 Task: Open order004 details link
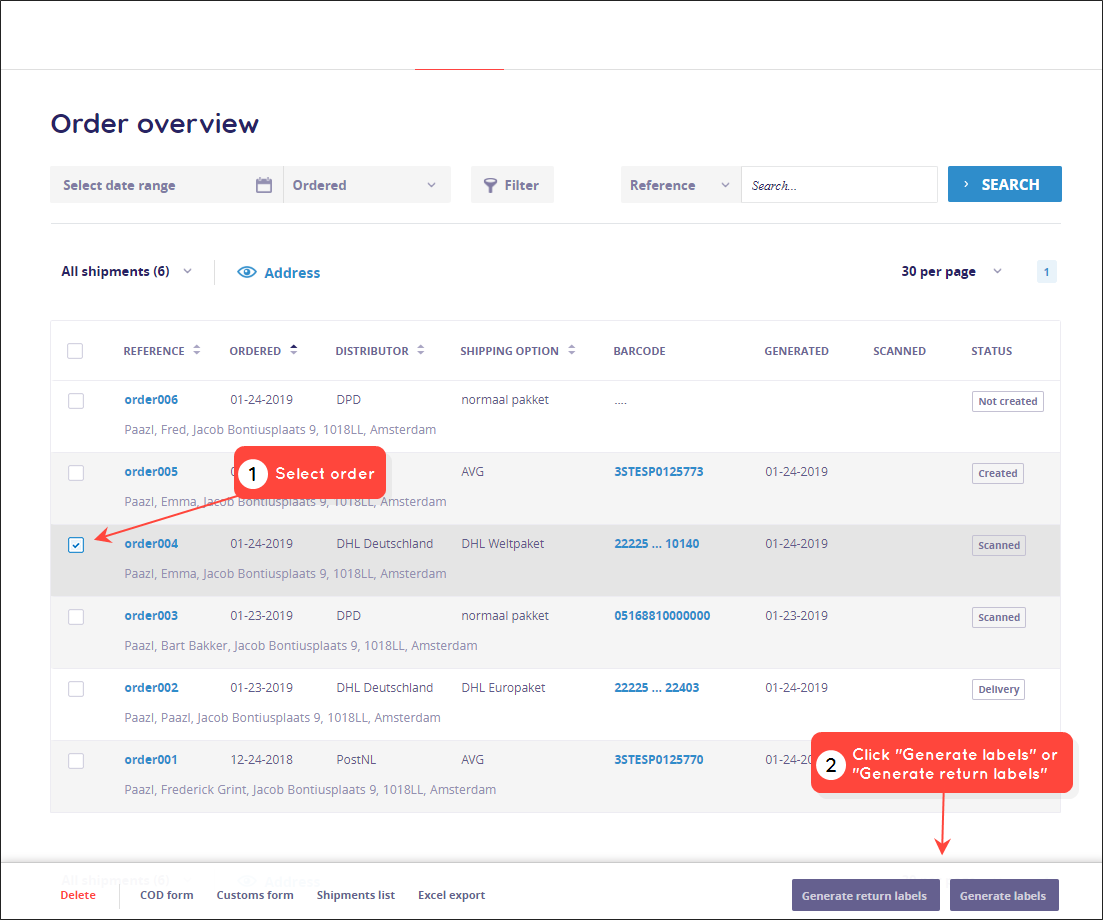(x=151, y=544)
